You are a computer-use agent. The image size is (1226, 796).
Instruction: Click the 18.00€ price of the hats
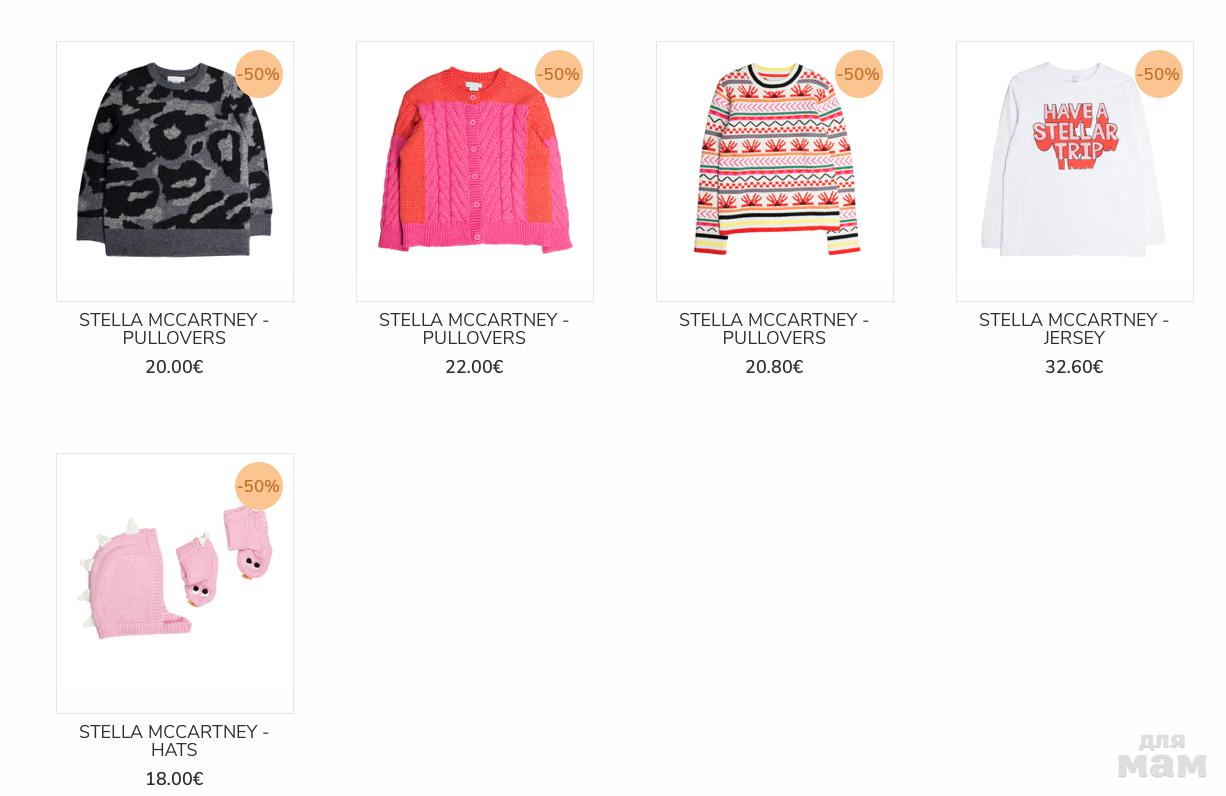tap(174, 779)
